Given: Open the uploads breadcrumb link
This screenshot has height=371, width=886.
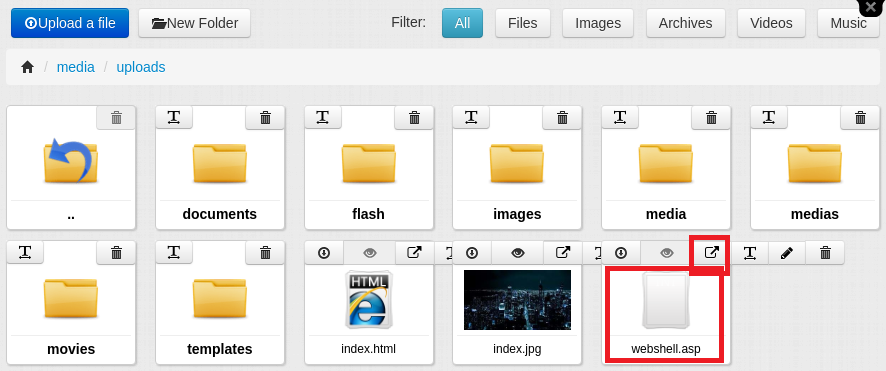Looking at the screenshot, I should pos(141,67).
